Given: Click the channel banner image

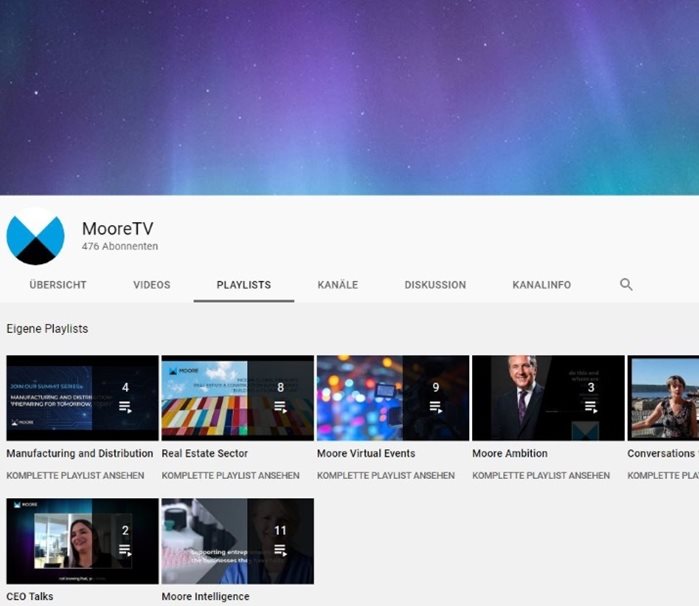Looking at the screenshot, I should [350, 97].
